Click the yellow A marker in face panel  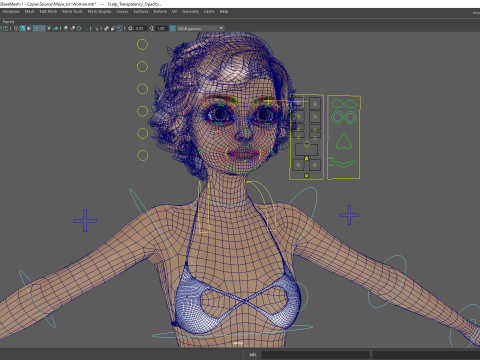coord(306,159)
